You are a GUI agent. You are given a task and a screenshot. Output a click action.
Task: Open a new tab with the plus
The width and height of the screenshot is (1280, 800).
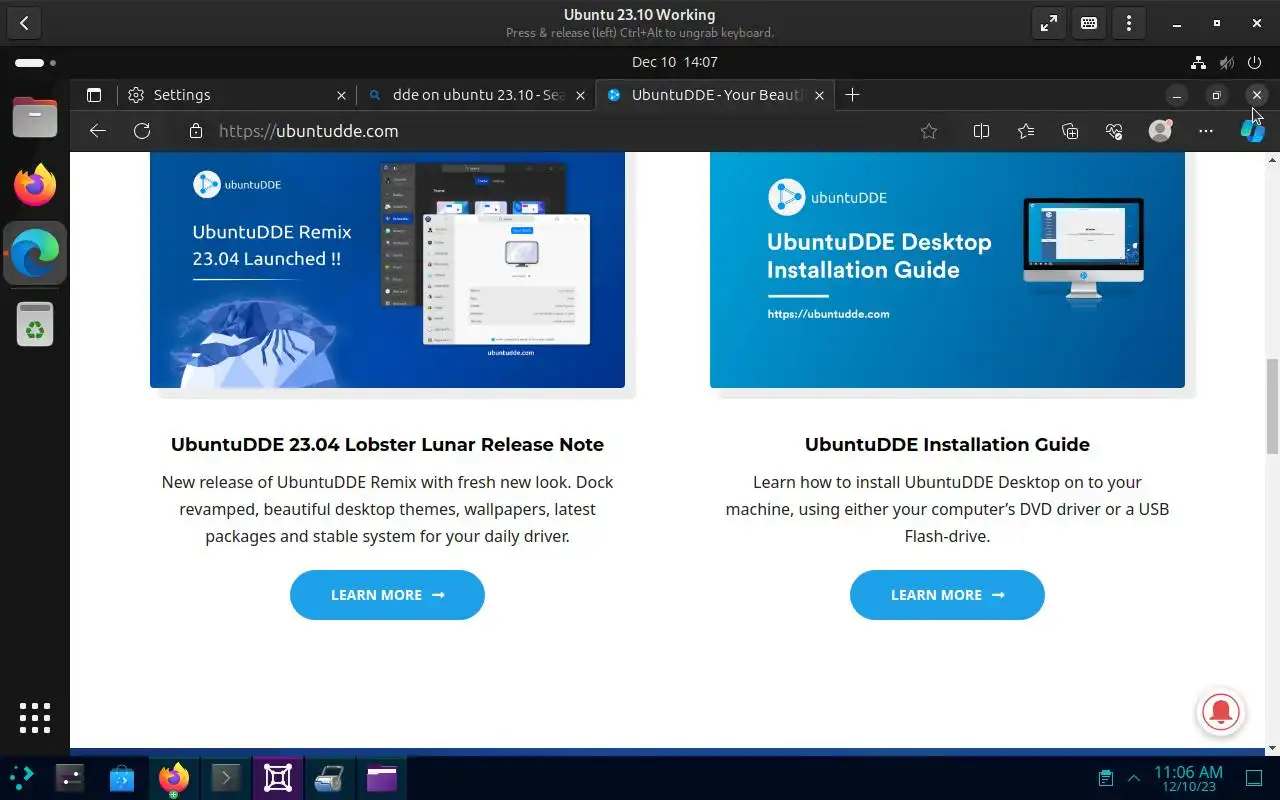[852, 95]
